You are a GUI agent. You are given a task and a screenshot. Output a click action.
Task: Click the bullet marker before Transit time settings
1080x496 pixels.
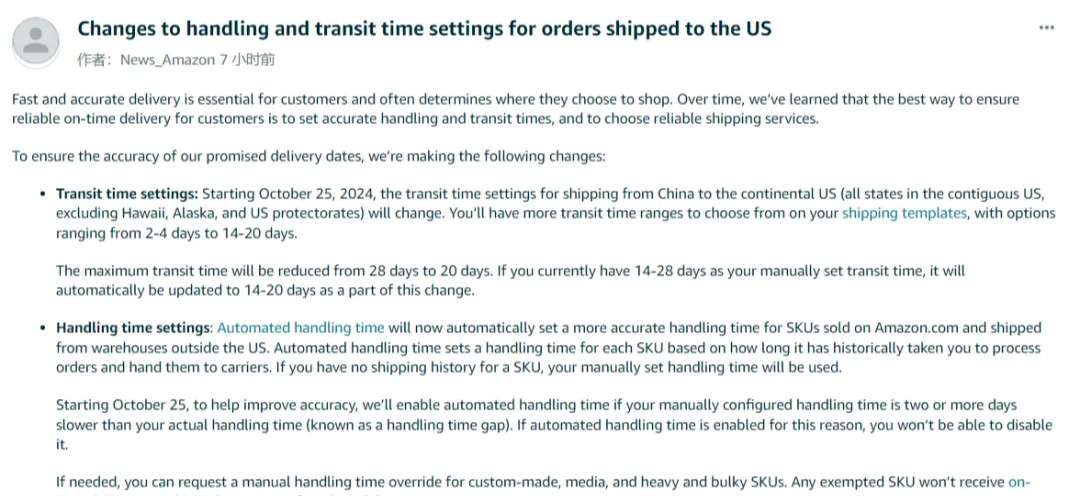43,194
